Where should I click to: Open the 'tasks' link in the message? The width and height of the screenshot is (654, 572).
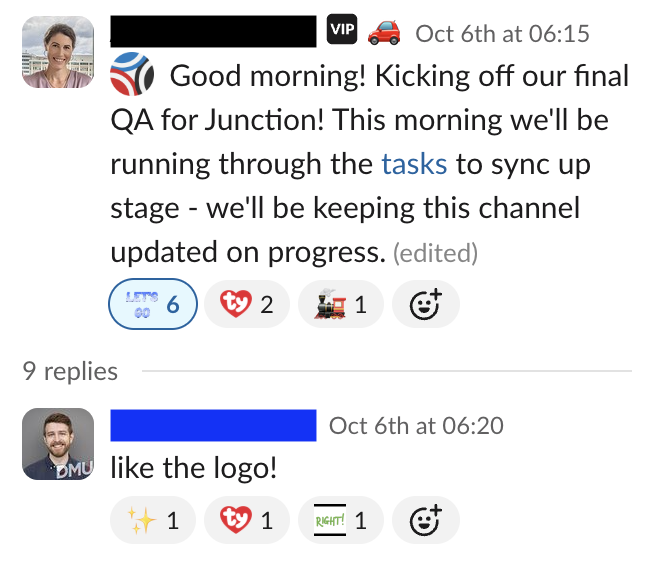(x=414, y=164)
